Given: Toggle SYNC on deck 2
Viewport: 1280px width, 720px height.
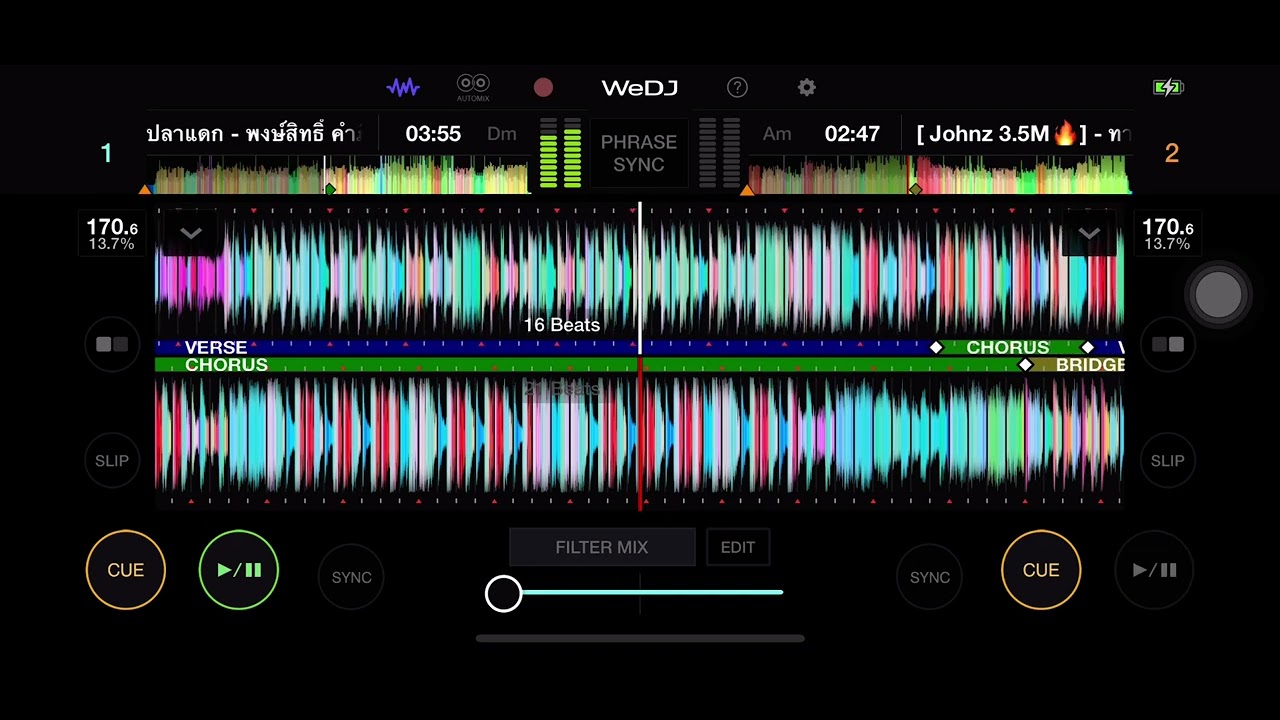Looking at the screenshot, I should pos(929,577).
